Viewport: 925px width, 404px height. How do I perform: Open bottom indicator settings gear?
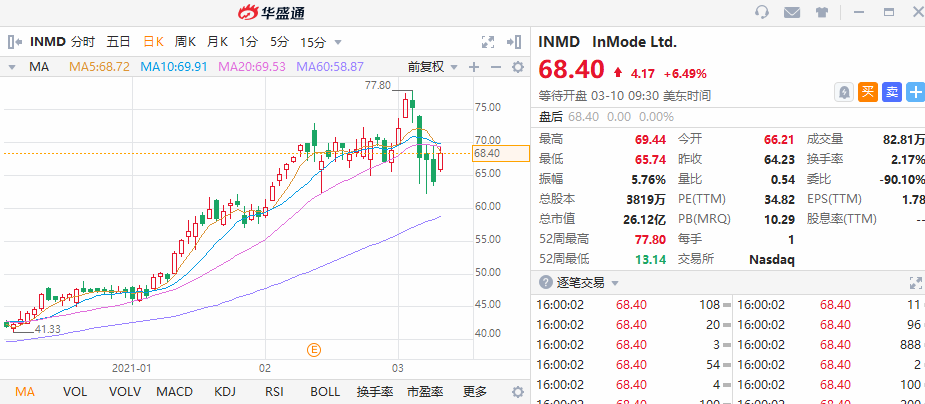[517, 392]
